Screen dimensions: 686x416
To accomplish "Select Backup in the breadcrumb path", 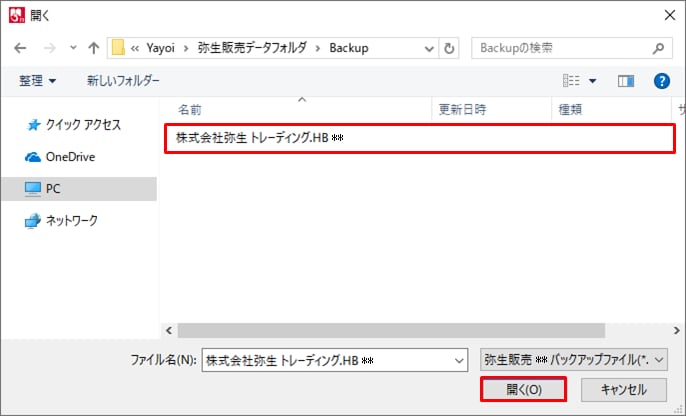I will point(349,48).
